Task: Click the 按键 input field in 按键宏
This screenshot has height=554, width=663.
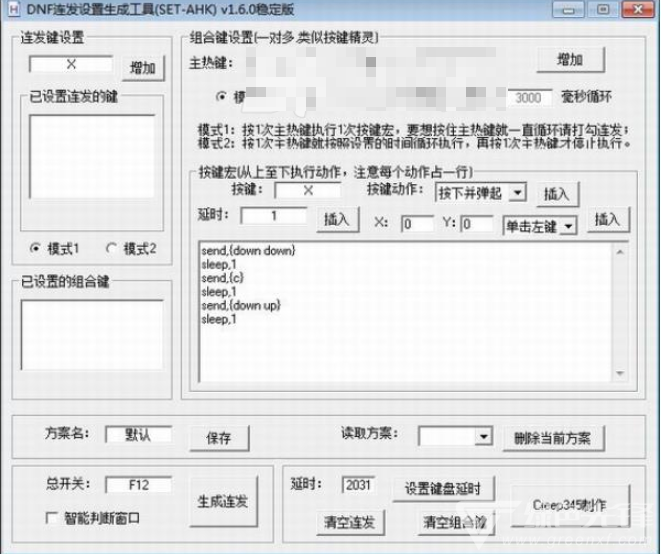Action: pos(308,190)
